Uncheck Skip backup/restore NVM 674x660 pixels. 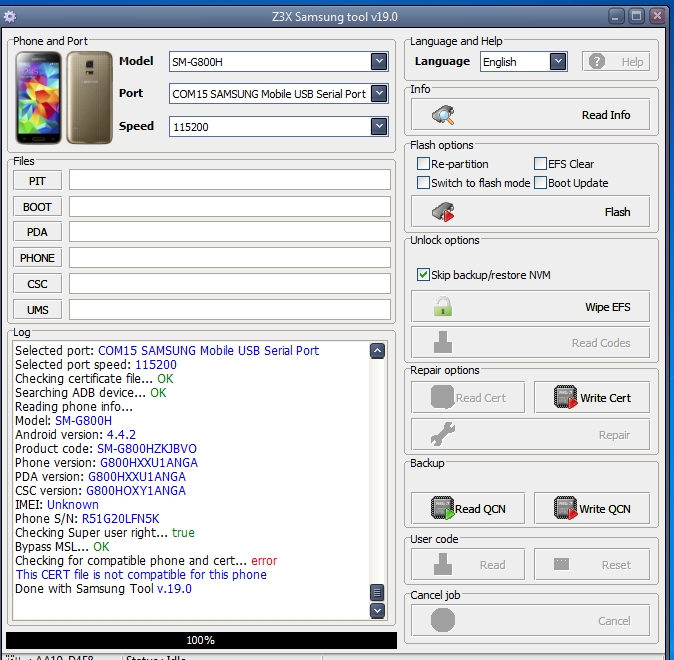pyautogui.click(x=423, y=275)
